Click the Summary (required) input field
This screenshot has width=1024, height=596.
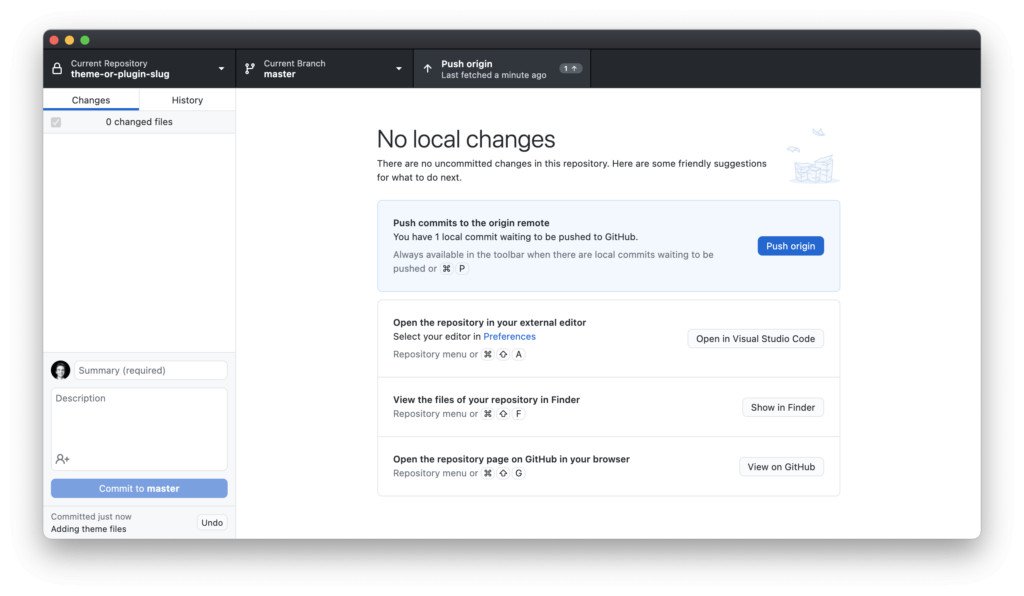coord(150,370)
